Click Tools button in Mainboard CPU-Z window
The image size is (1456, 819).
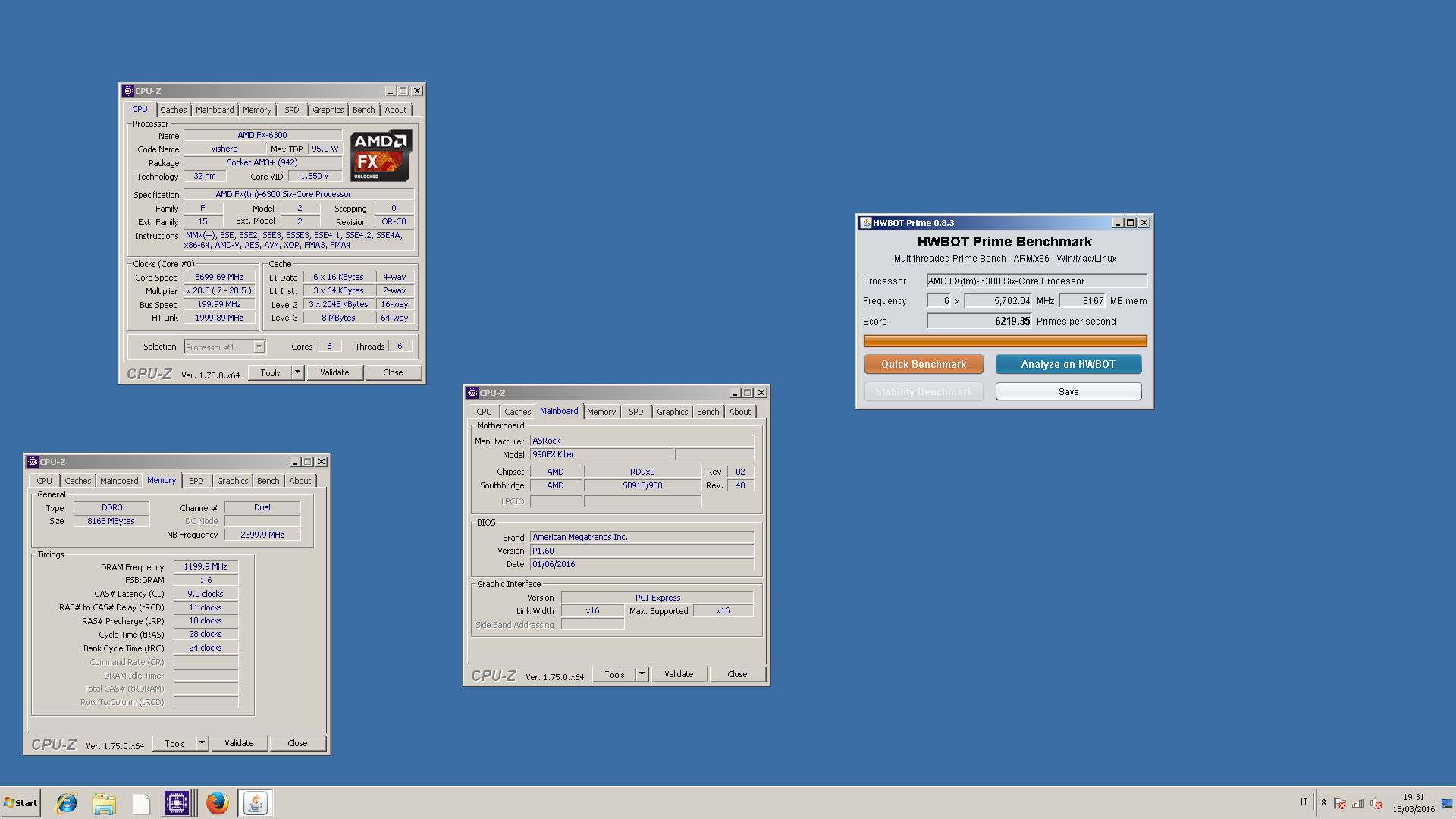(x=614, y=674)
